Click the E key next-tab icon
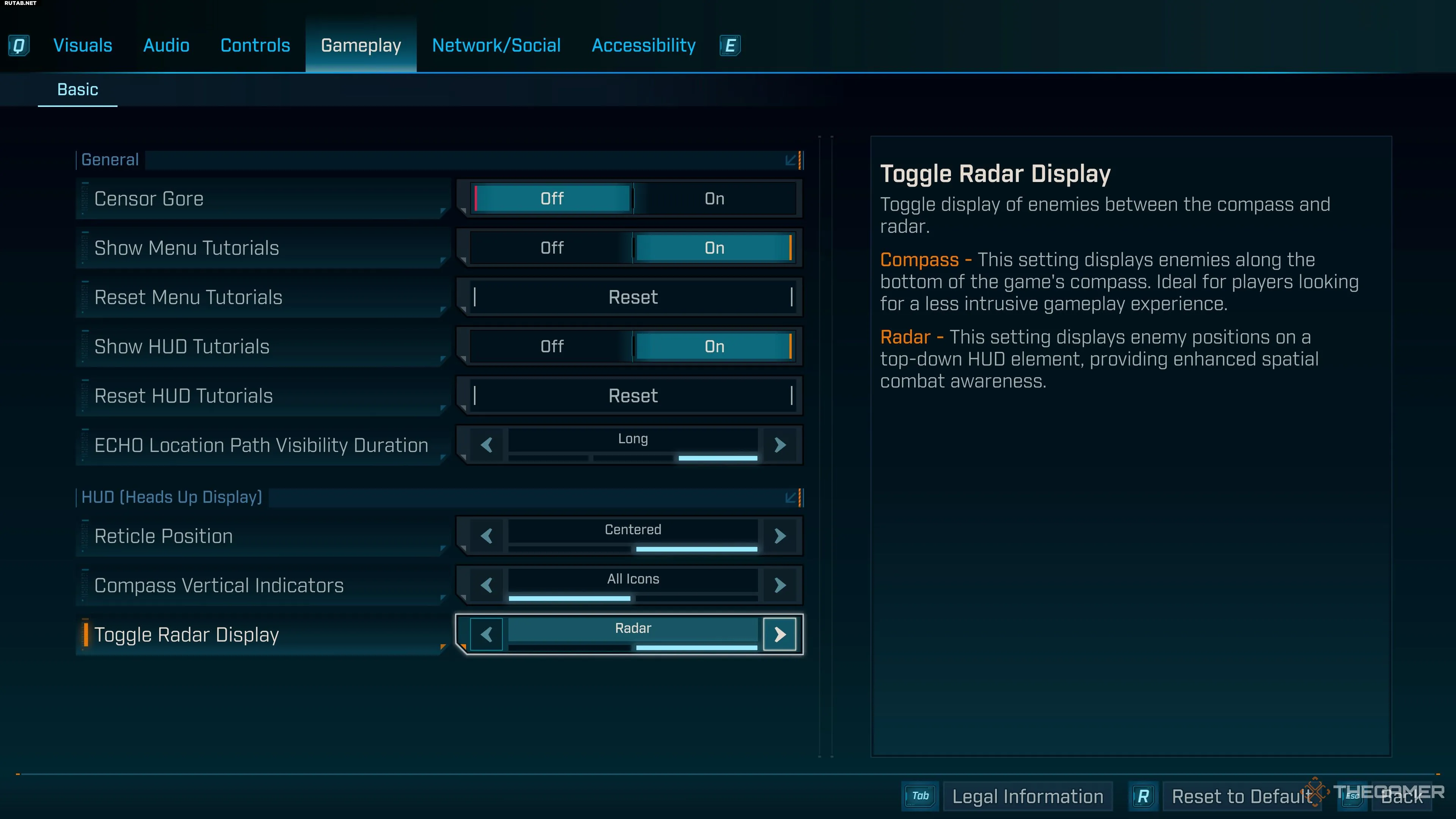The height and width of the screenshot is (819, 1456). point(730,45)
